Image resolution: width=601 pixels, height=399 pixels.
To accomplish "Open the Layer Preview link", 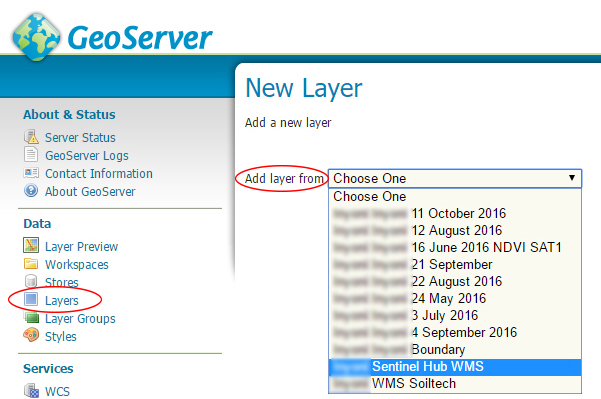I will click(x=82, y=246).
